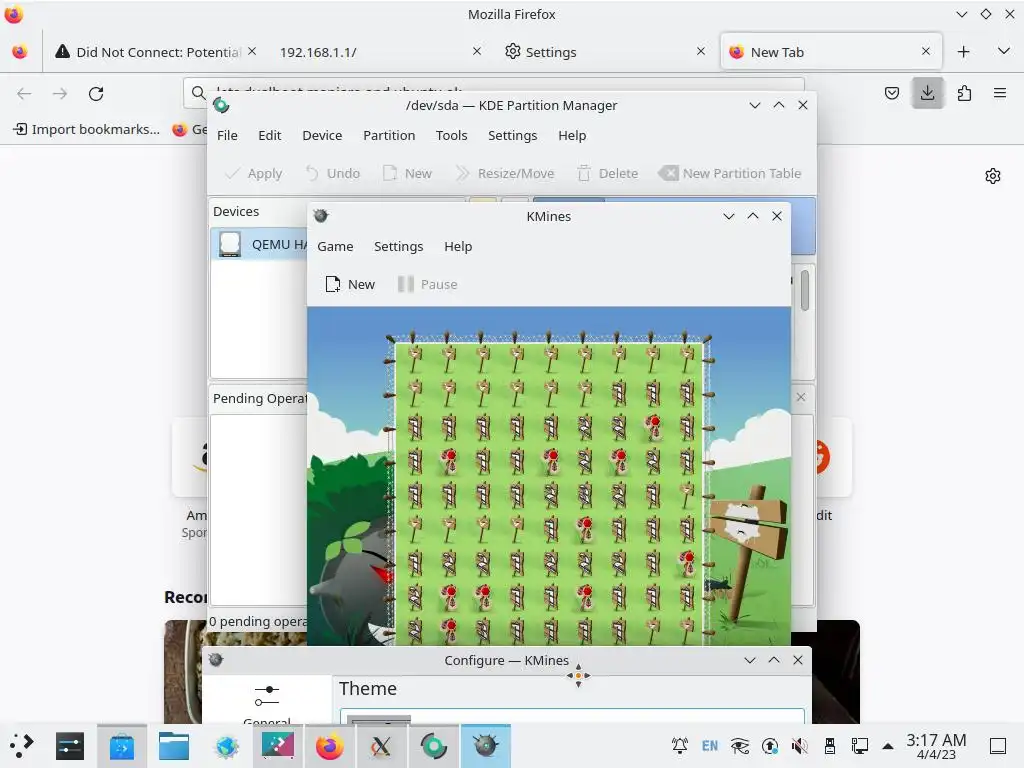1024x768 pixels.
Task: Open Firefox Downloads panel
Action: click(927, 93)
